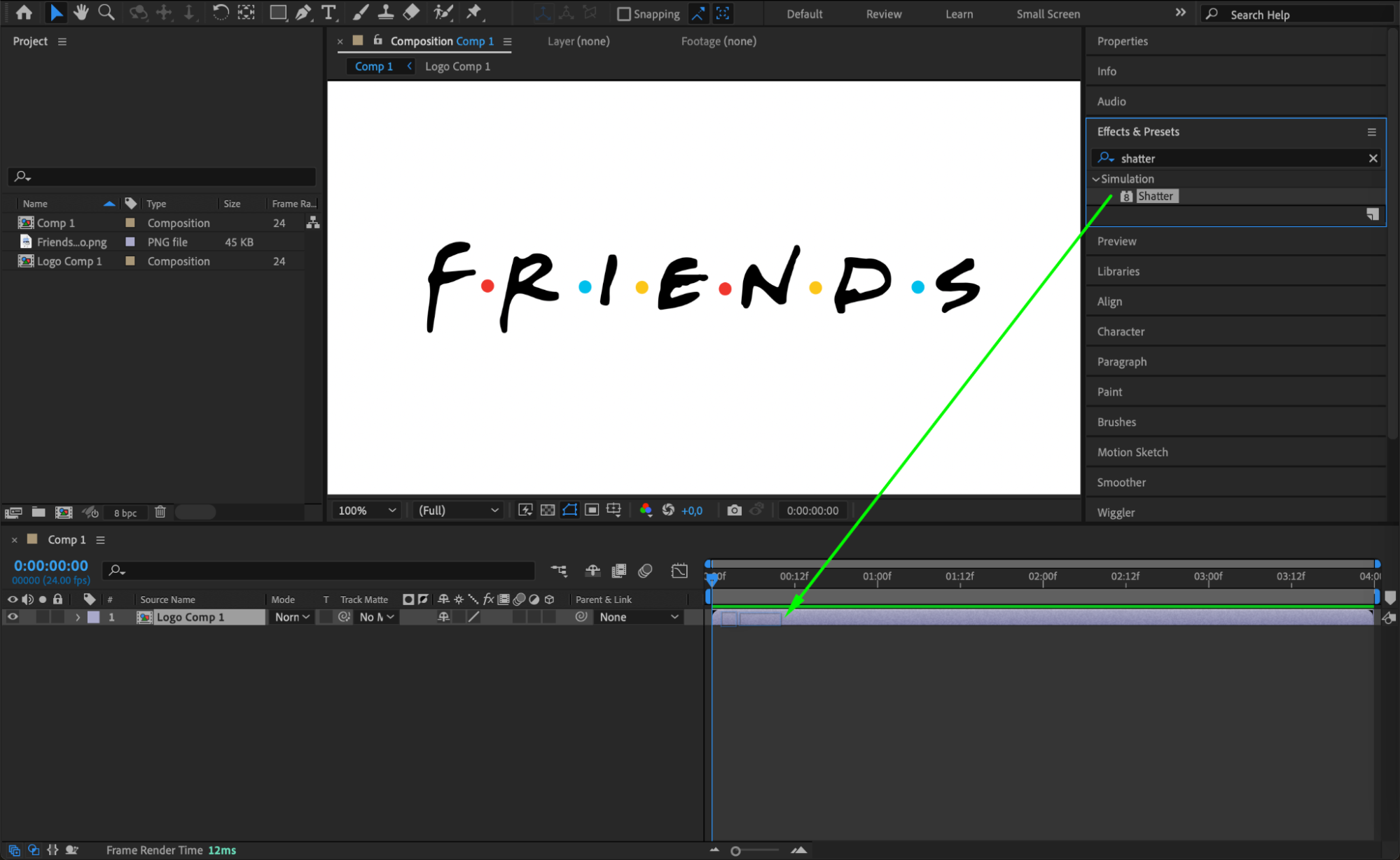Open the Character panel
Image resolution: width=1400 pixels, height=860 pixels.
pyautogui.click(x=1121, y=332)
